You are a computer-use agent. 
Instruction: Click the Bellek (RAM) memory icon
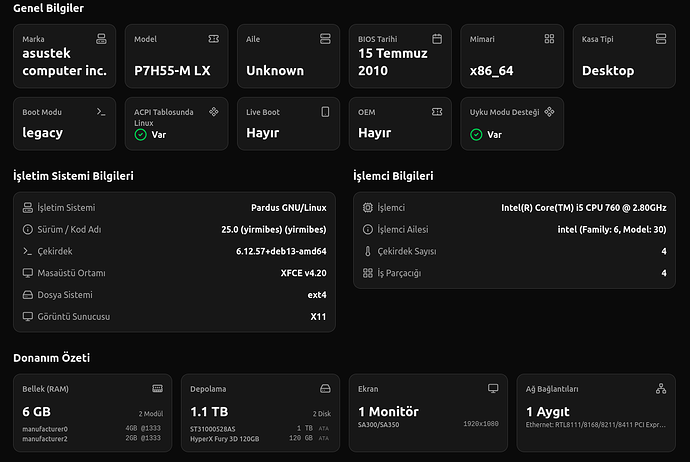point(157,388)
